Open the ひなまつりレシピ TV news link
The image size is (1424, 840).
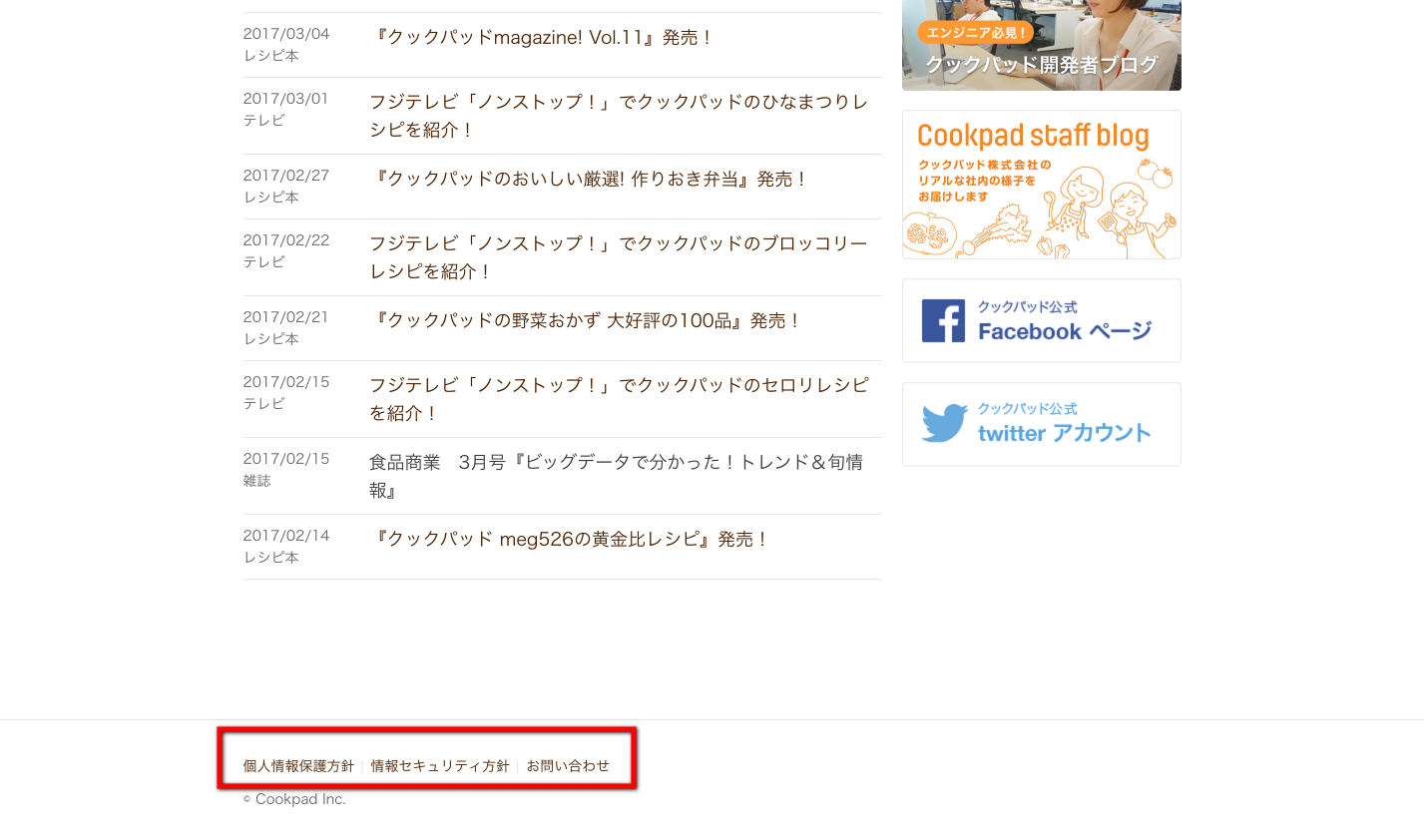point(619,116)
